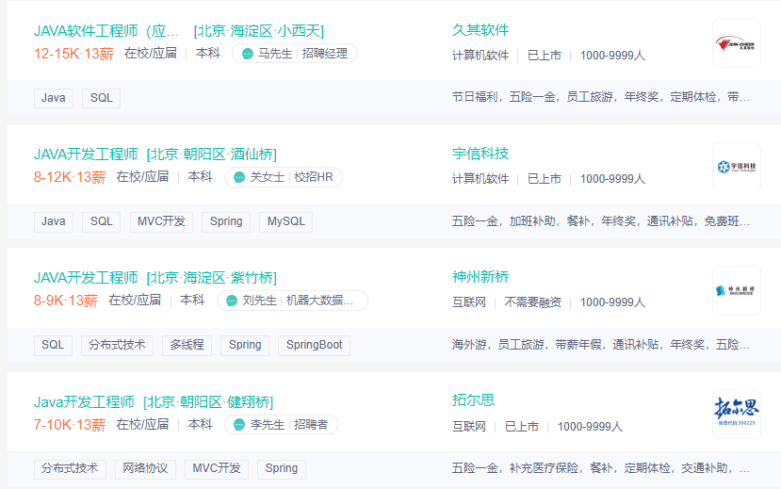Select the 网络协议 skill tag

point(145,468)
